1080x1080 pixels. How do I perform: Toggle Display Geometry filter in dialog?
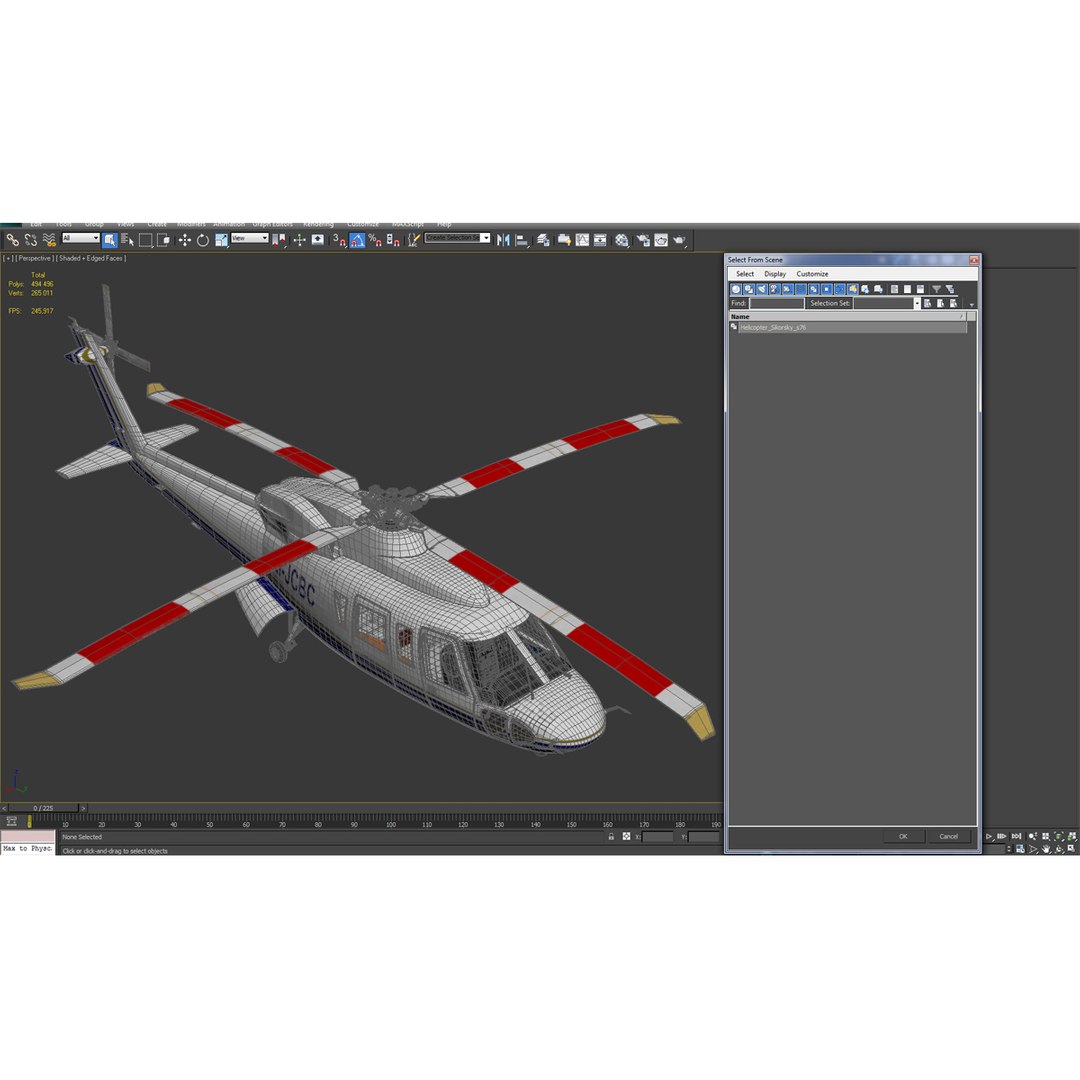[736, 289]
